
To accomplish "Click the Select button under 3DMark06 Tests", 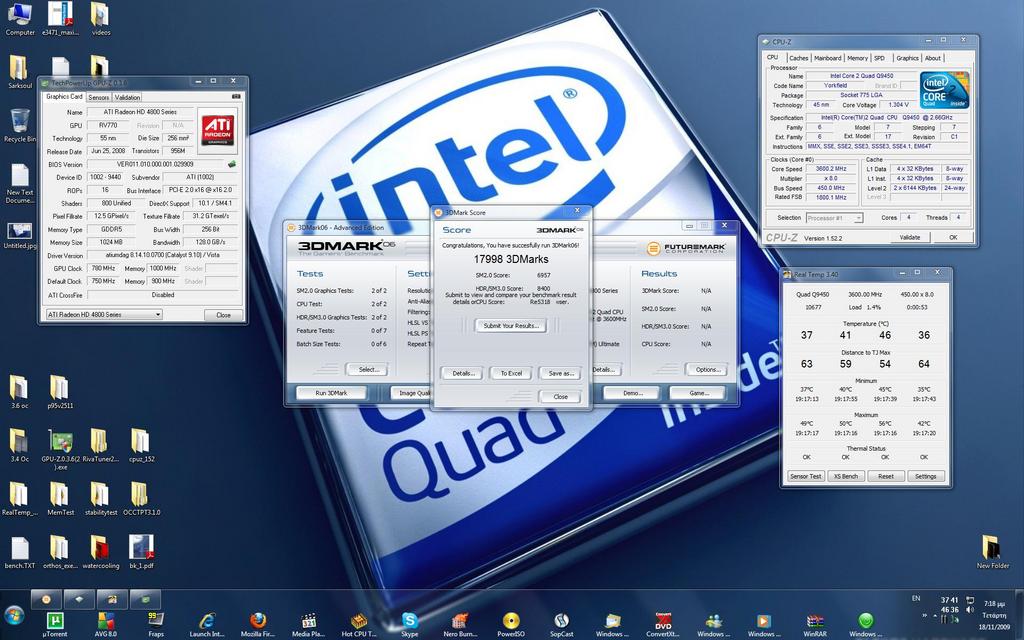I will click(368, 370).
